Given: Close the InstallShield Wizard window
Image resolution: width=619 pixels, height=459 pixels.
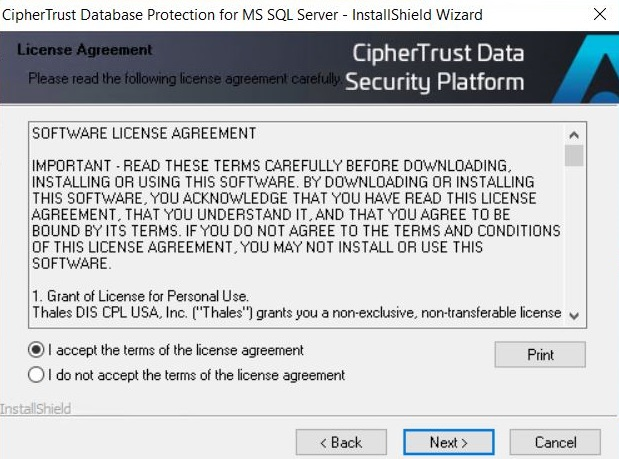Looking at the screenshot, I should (x=600, y=15).
